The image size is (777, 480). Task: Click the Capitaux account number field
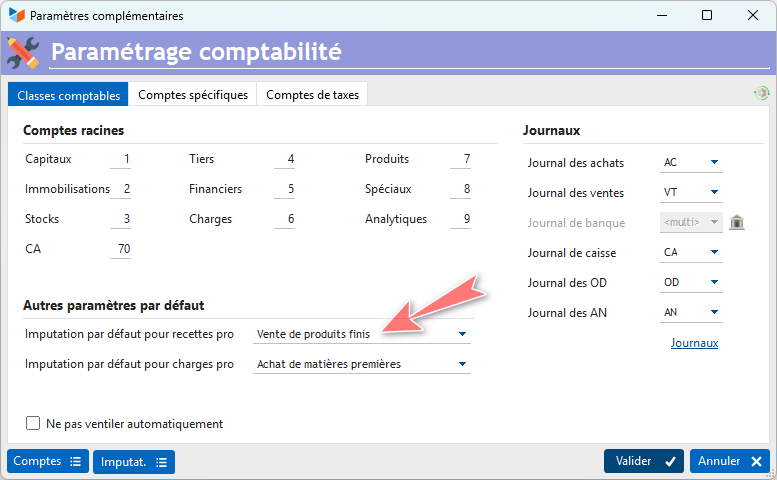(x=120, y=159)
